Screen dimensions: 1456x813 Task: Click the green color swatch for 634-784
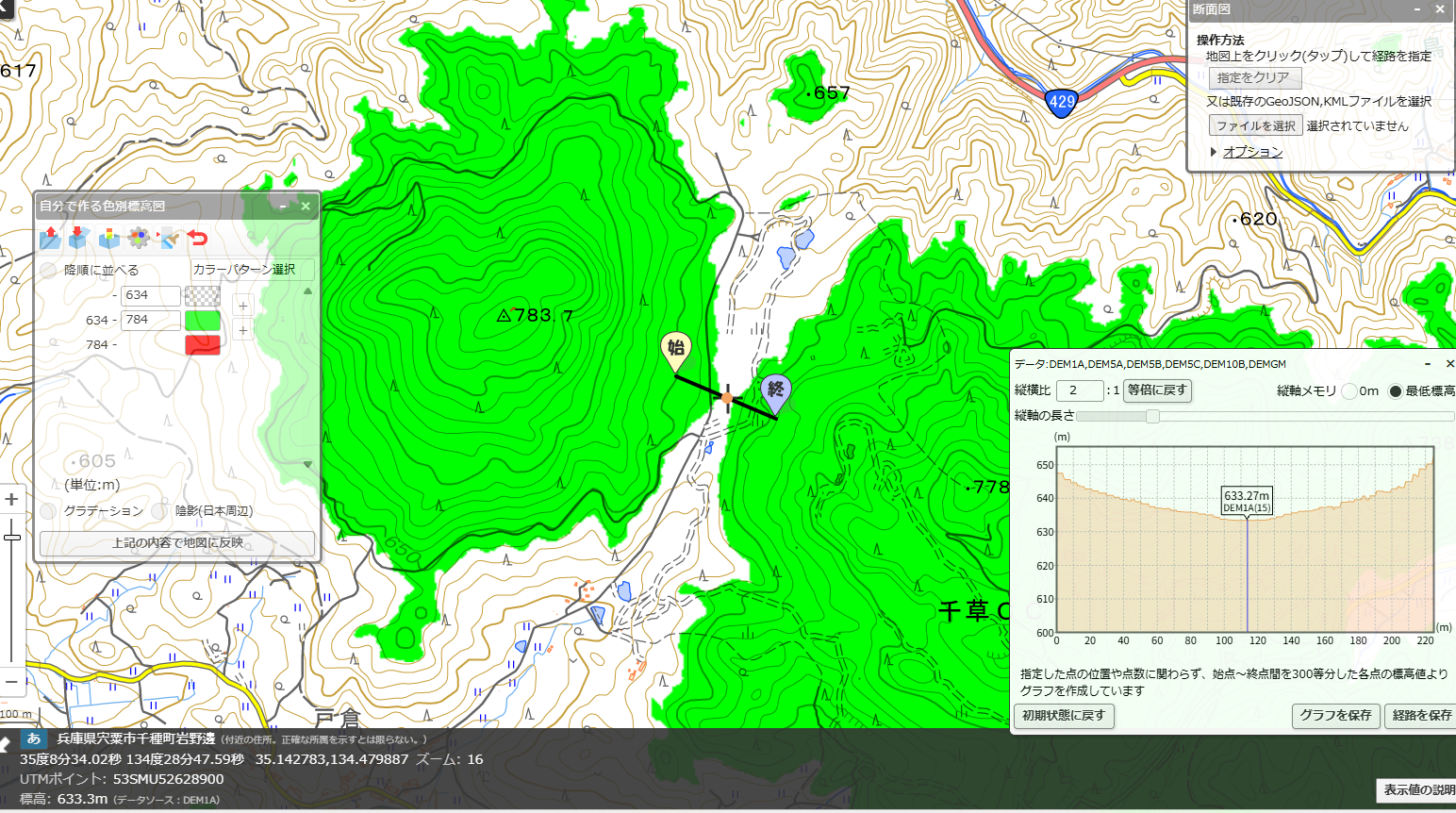[x=203, y=321]
